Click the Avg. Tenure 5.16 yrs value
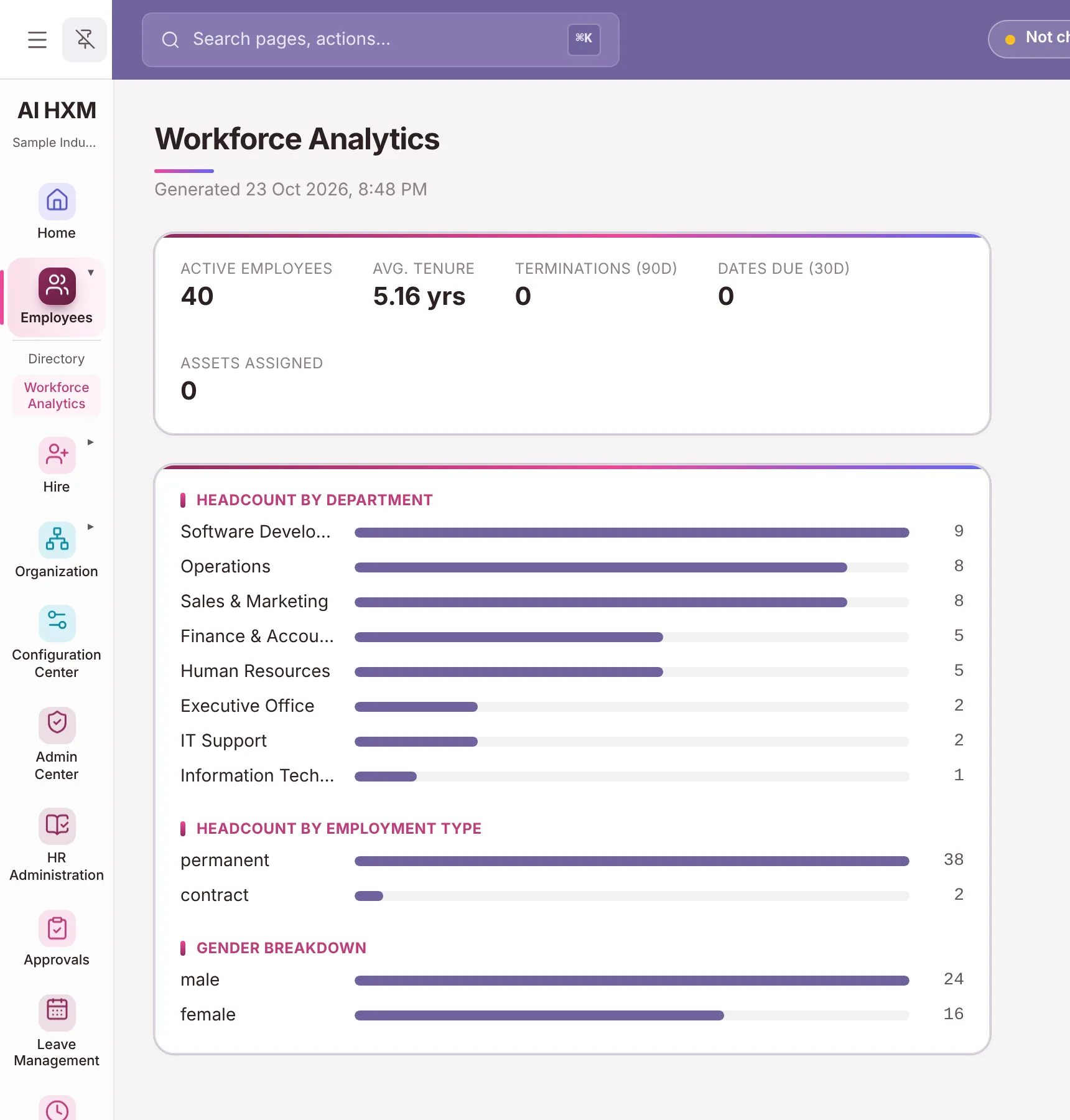Screen dimensions: 1070x1120 tap(419, 297)
